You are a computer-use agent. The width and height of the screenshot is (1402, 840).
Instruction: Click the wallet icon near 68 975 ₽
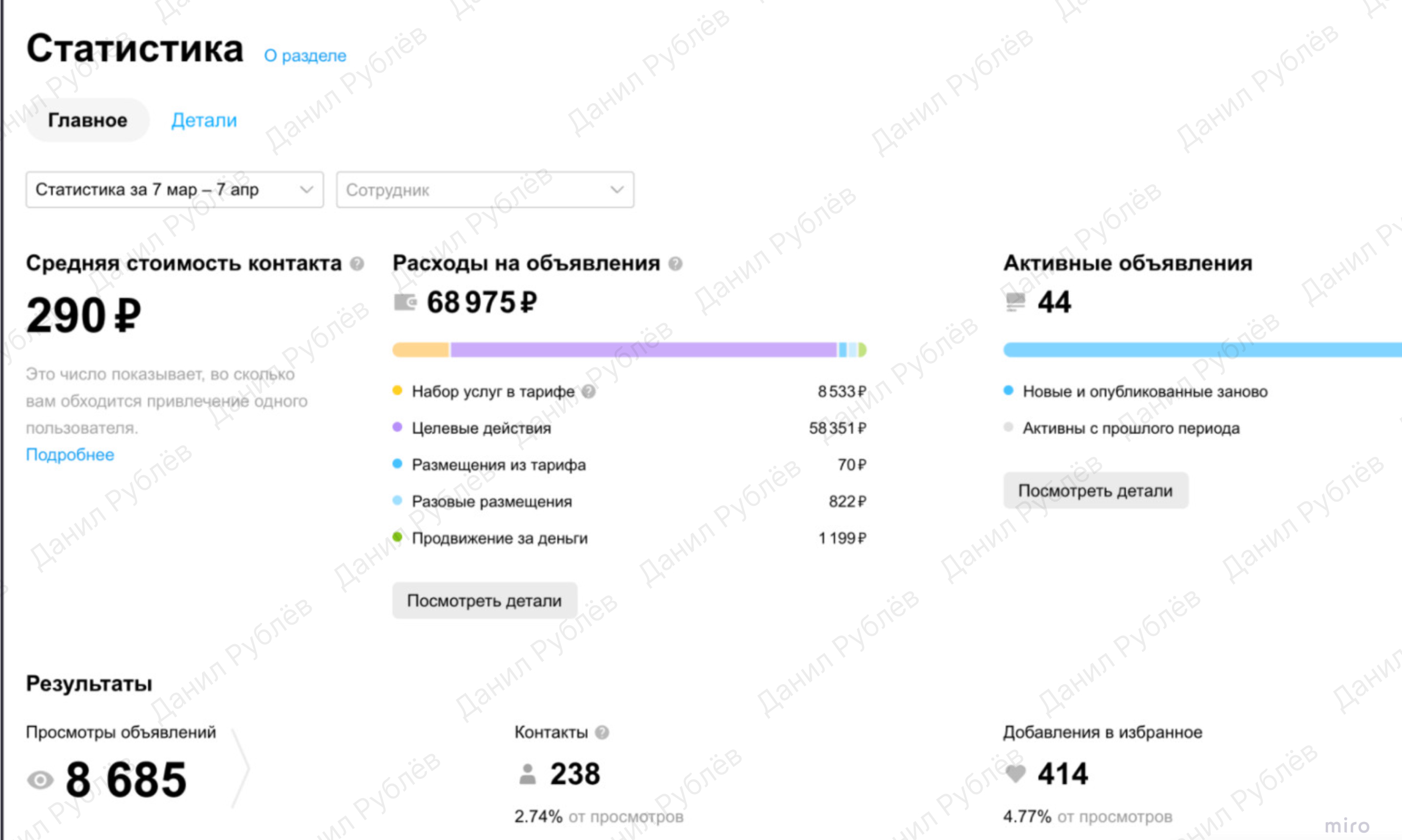coord(405,303)
